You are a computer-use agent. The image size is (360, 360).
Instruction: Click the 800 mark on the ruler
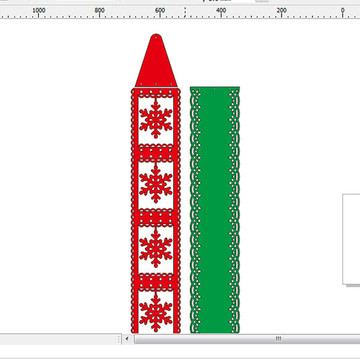pyautogui.click(x=99, y=11)
